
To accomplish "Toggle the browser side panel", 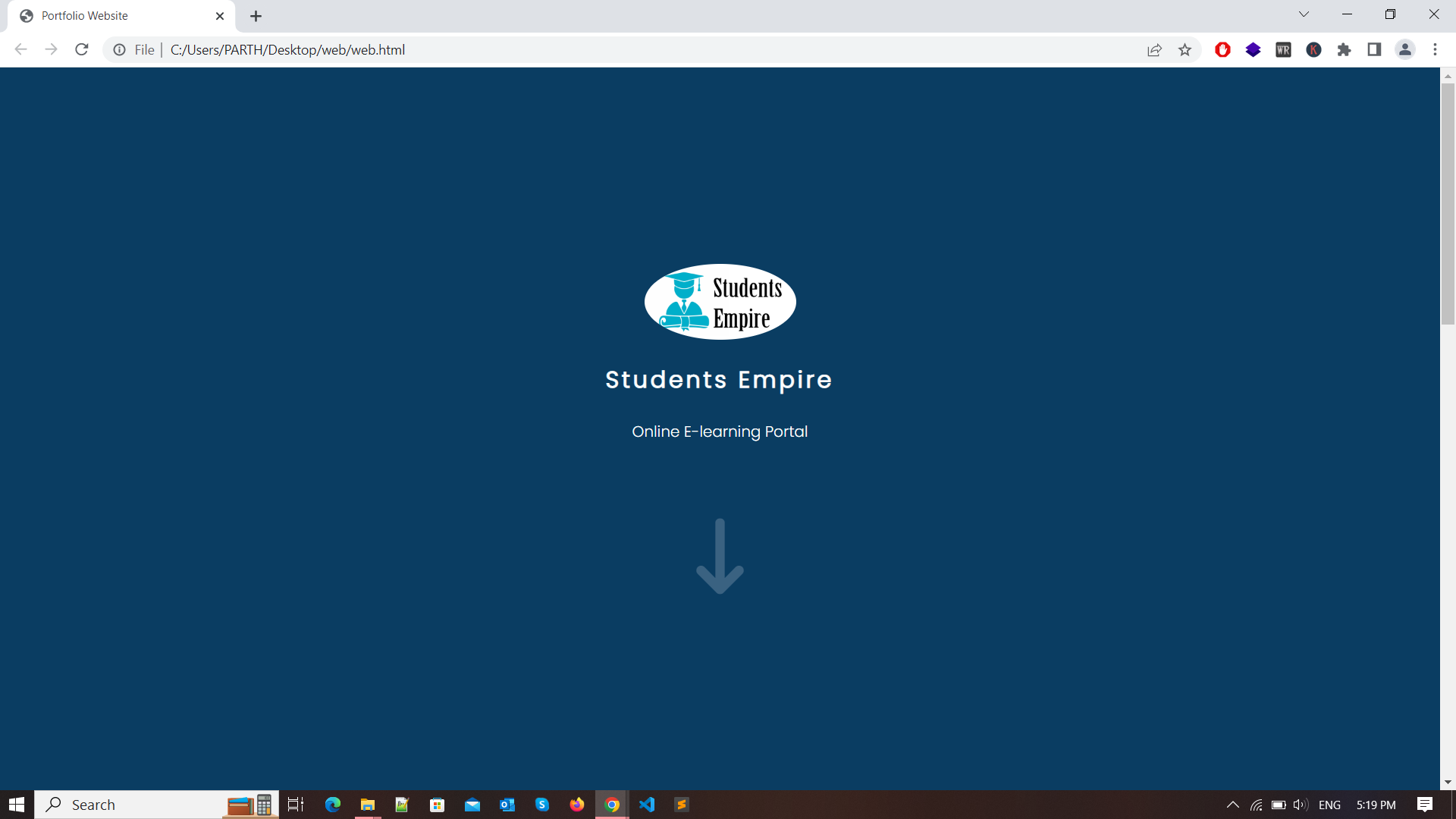I will (x=1374, y=50).
